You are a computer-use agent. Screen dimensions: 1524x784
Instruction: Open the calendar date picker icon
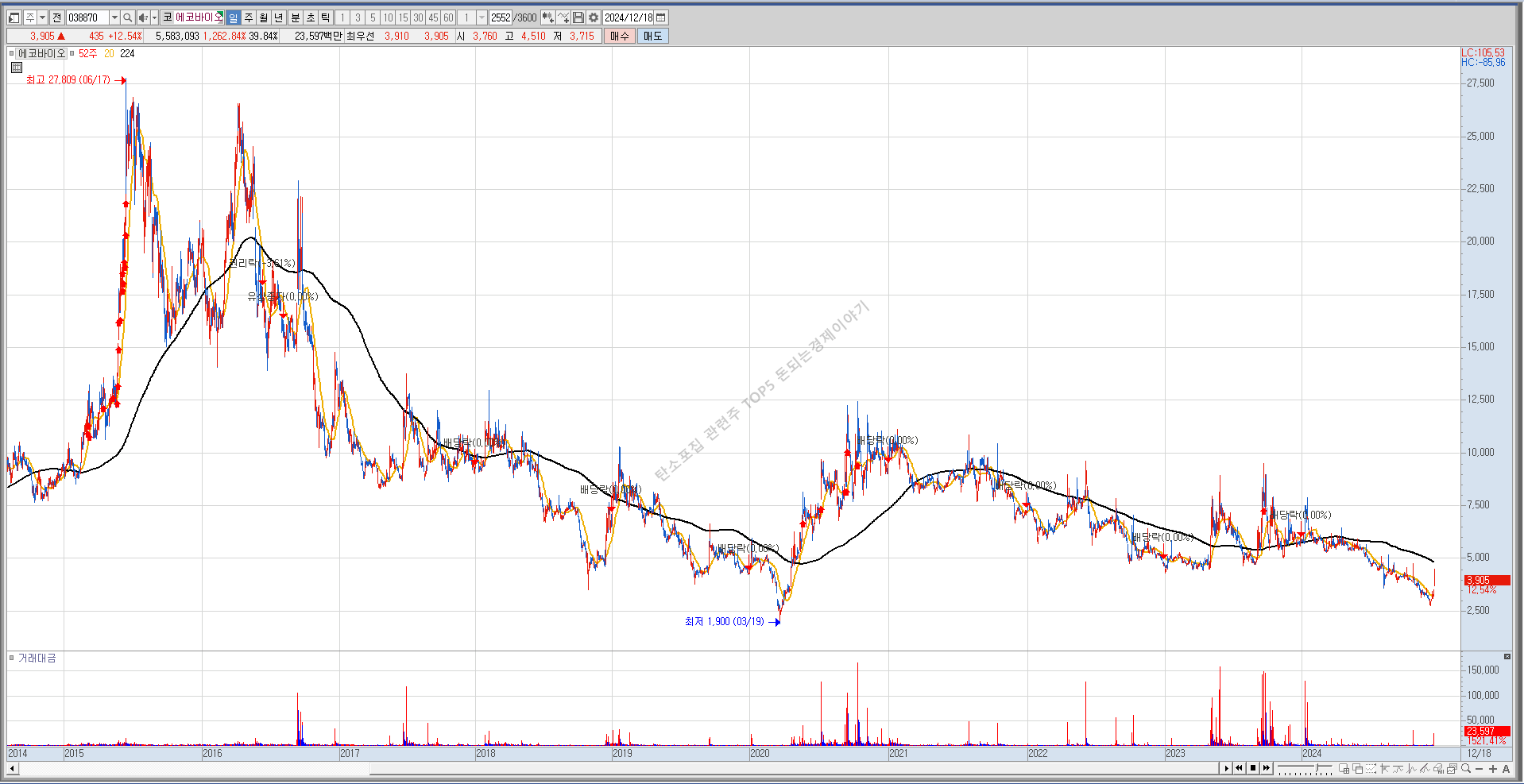point(660,17)
